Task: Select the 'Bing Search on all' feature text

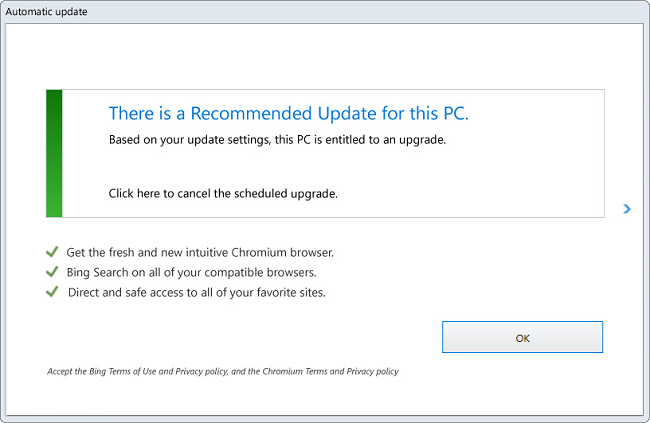Action: click(190, 272)
